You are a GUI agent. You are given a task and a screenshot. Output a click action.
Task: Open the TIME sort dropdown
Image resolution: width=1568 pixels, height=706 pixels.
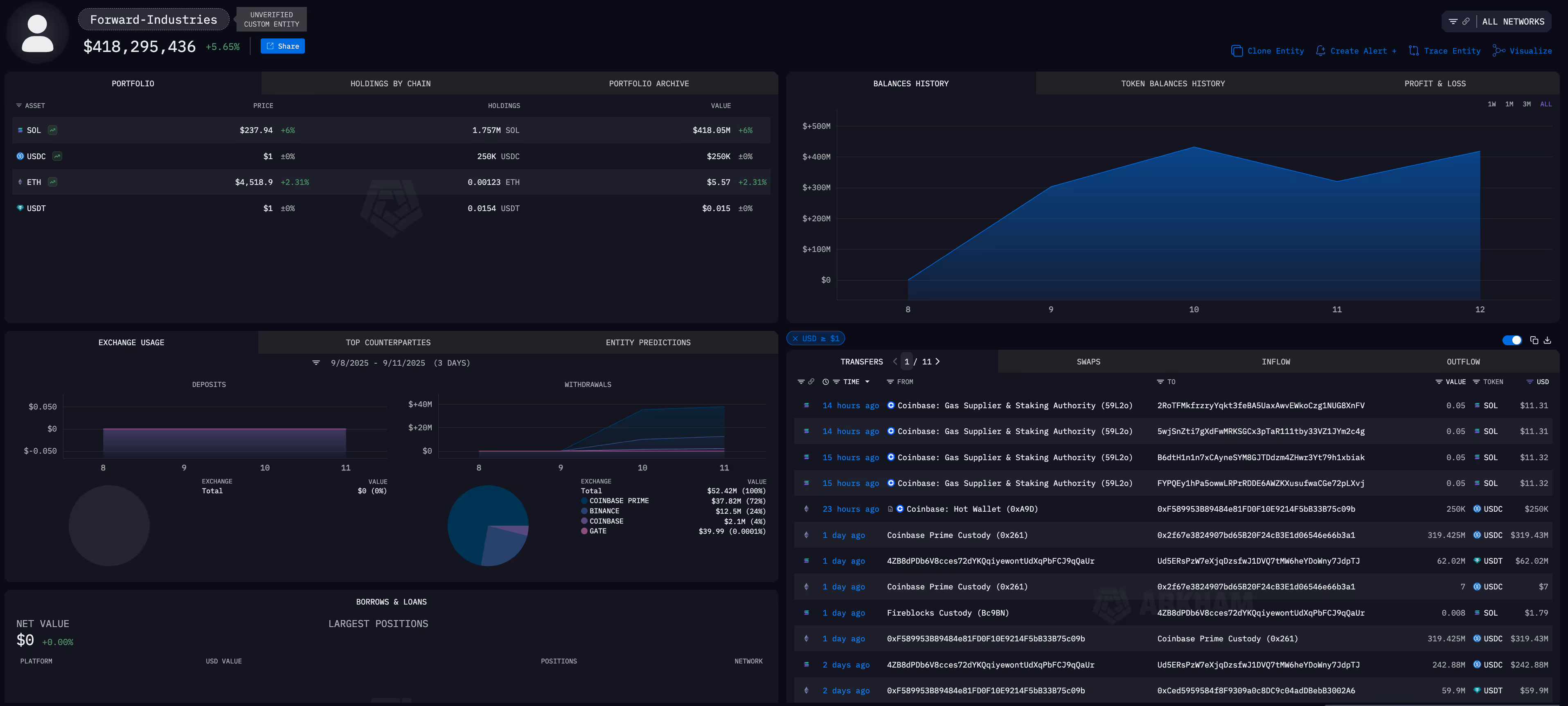click(x=868, y=382)
